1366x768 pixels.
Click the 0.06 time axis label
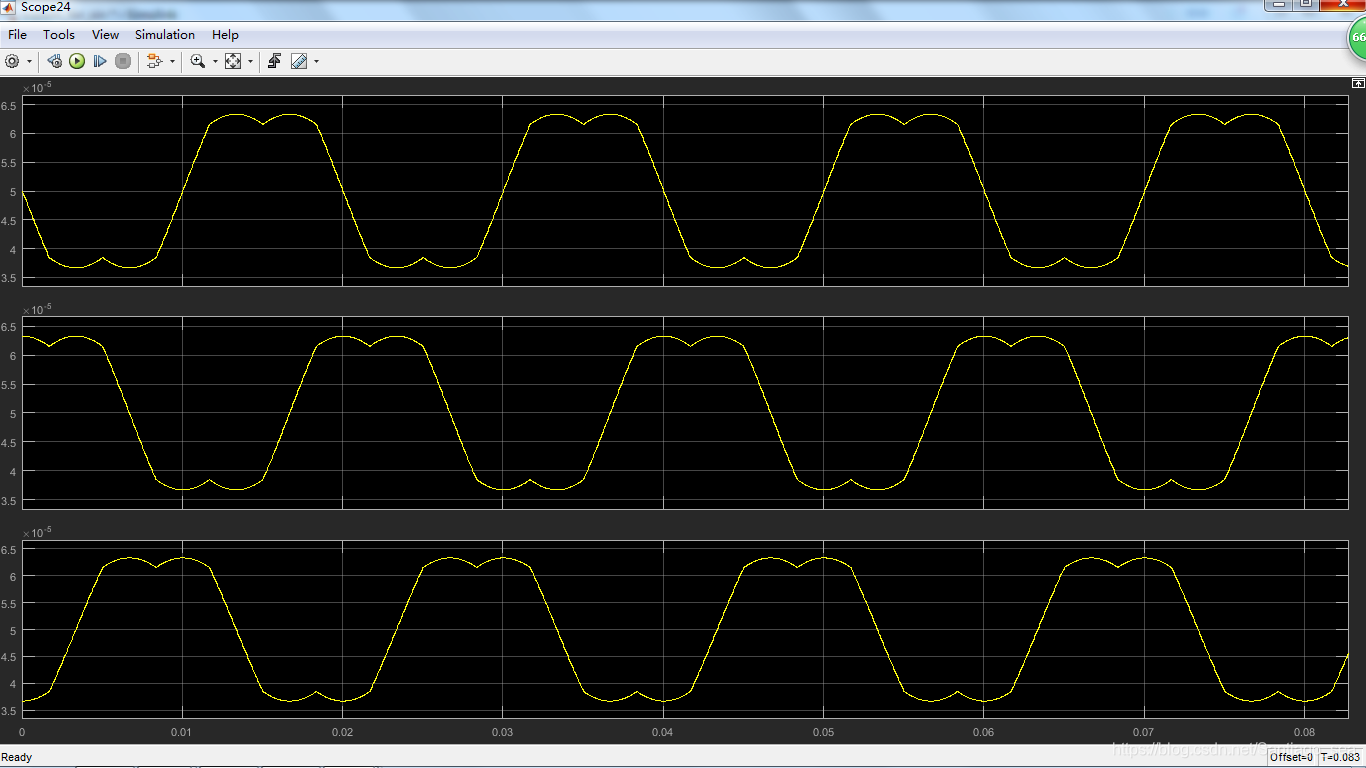983,733
